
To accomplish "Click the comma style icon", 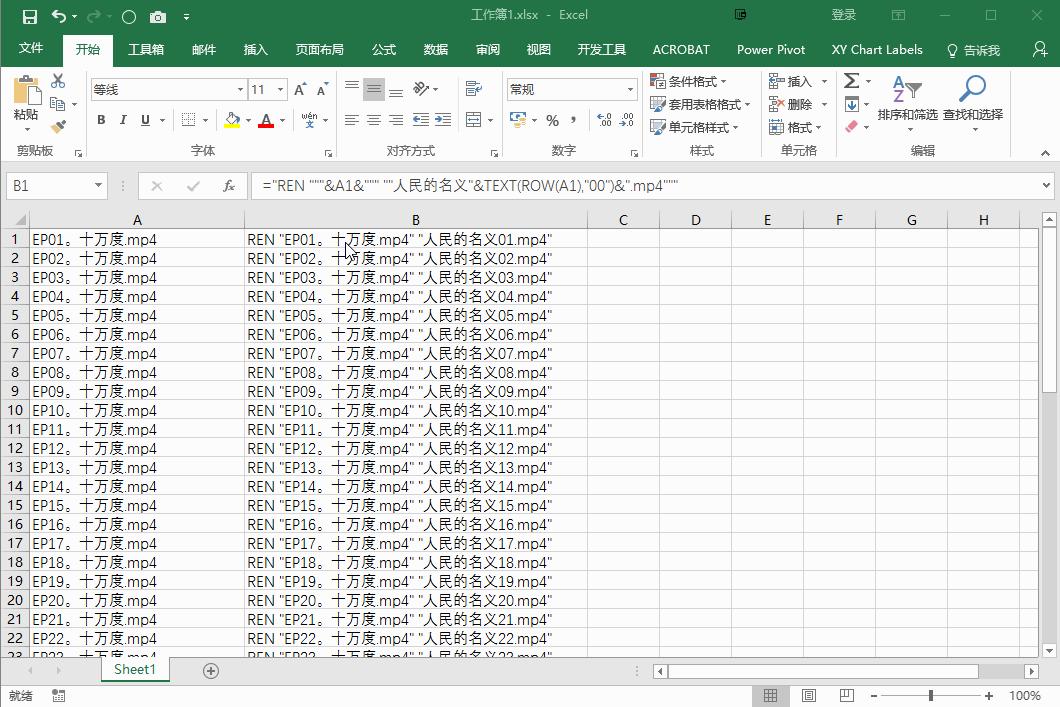I will (x=573, y=120).
